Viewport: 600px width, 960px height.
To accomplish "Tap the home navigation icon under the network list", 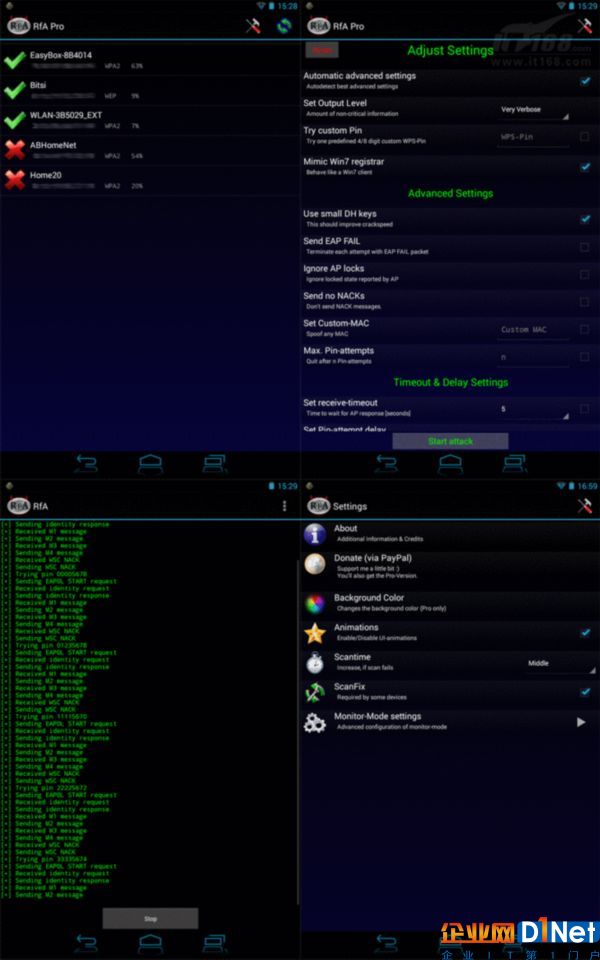I will coord(151,463).
